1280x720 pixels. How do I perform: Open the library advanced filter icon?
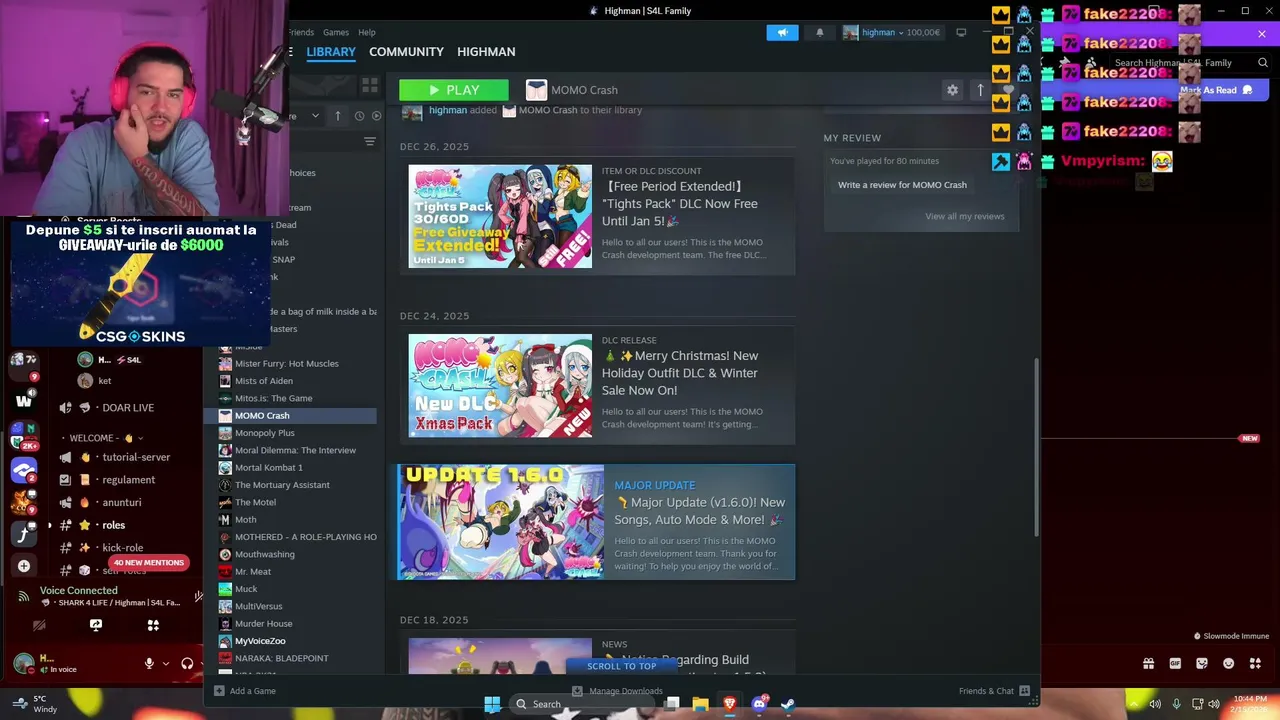(370, 142)
